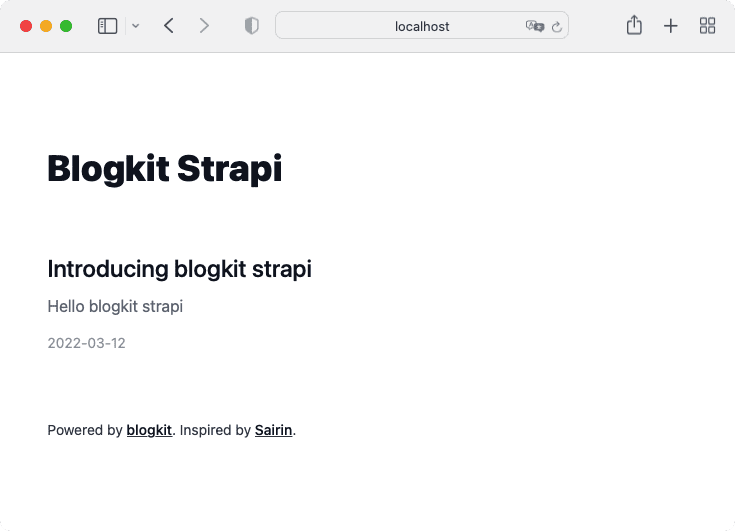The height and width of the screenshot is (531, 735).
Task: Open the Share menu
Action: tap(634, 25)
